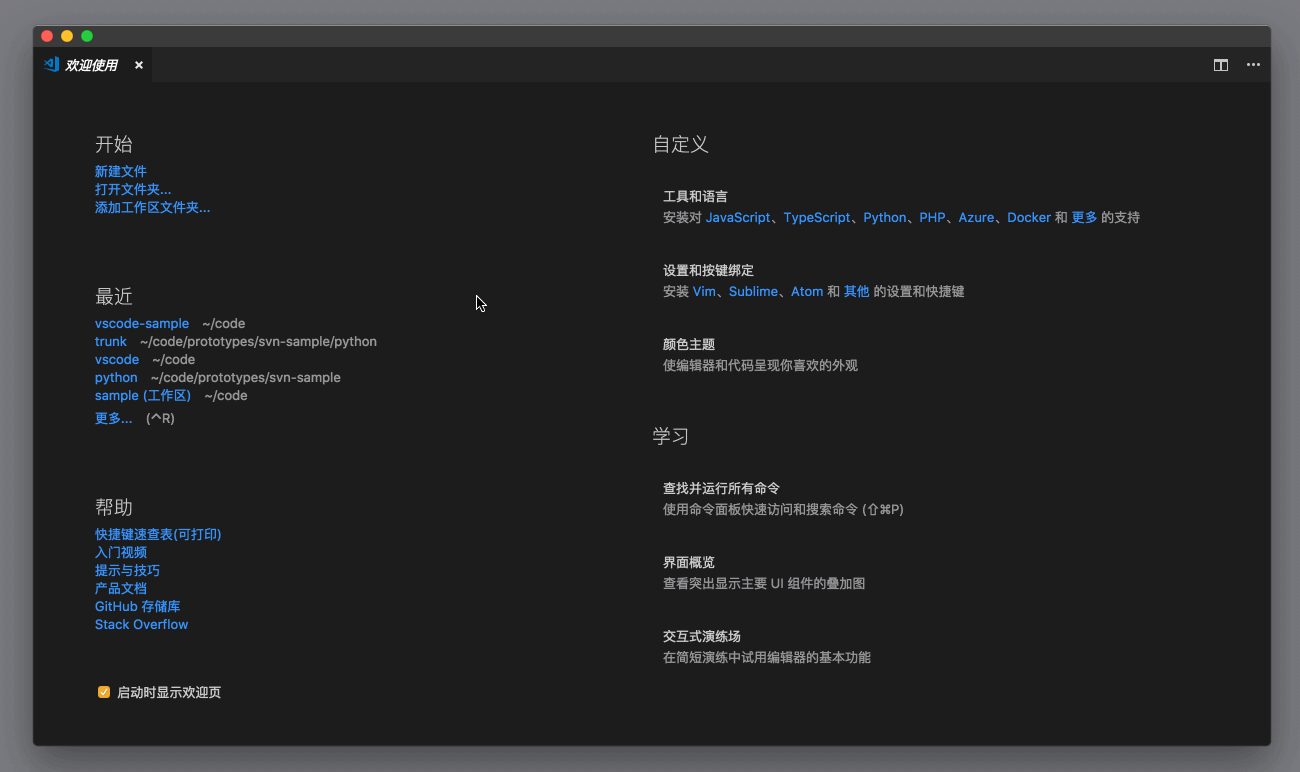Click the Azure link

tap(976, 217)
